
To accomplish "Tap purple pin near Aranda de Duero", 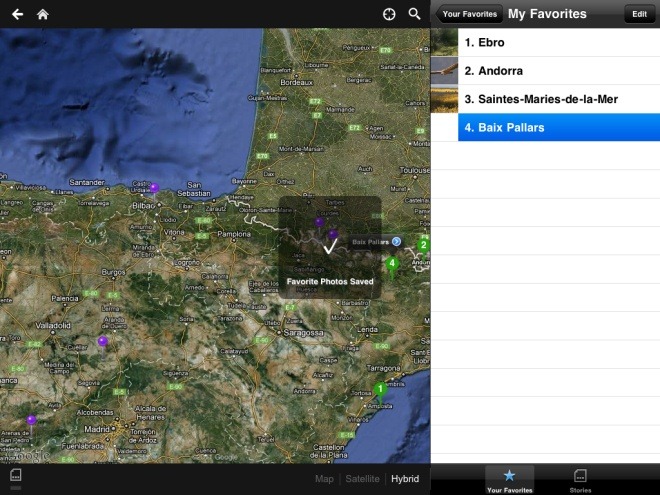I will pos(103,343).
